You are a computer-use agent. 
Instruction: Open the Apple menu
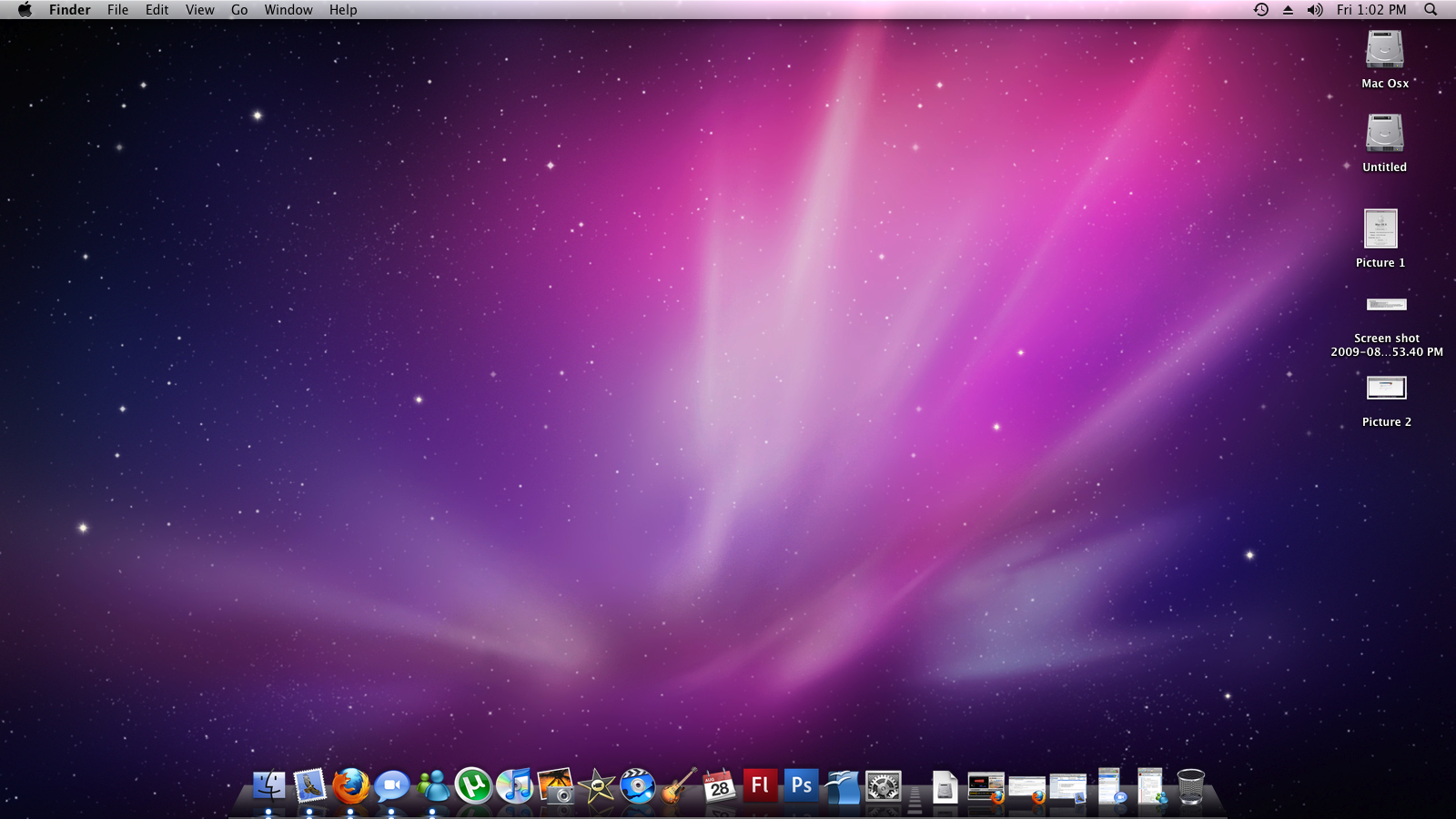(x=25, y=9)
